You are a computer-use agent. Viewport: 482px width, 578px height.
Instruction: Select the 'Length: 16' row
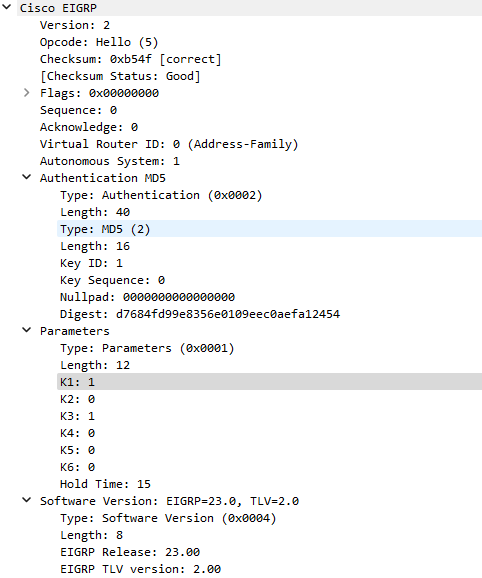95,246
